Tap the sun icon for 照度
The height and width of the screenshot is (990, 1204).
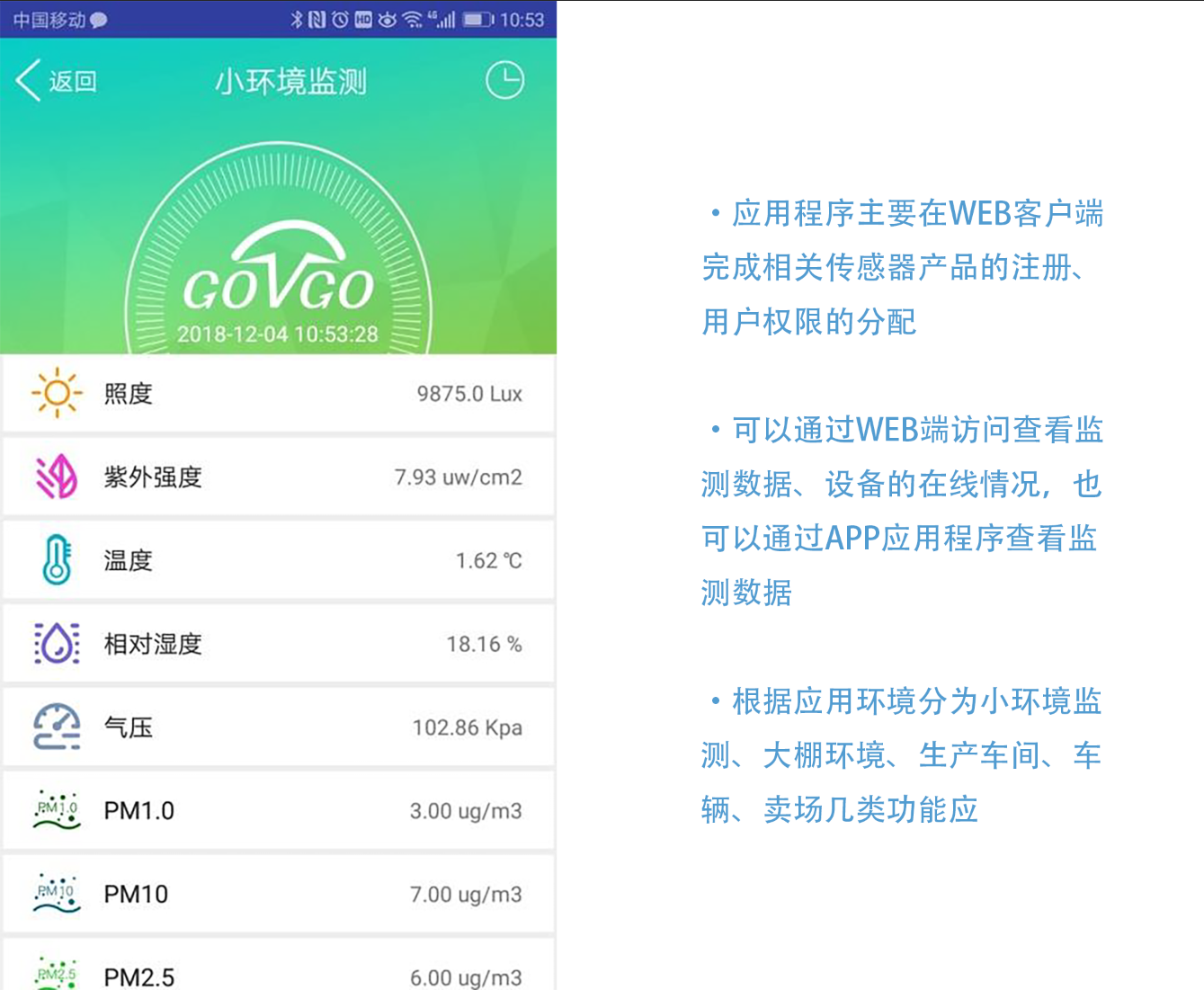[x=57, y=393]
